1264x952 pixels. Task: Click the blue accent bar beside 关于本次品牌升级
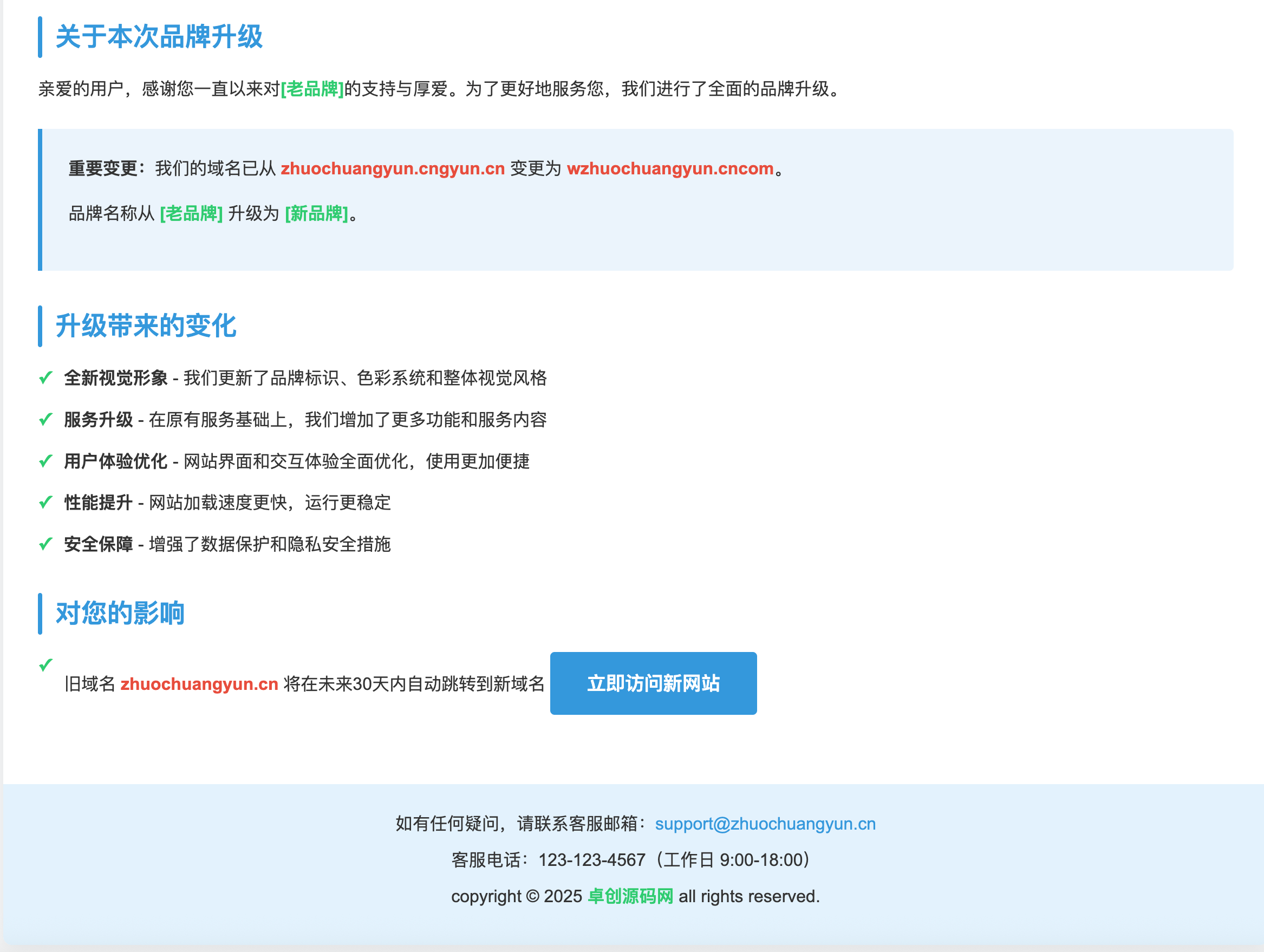[x=40, y=38]
